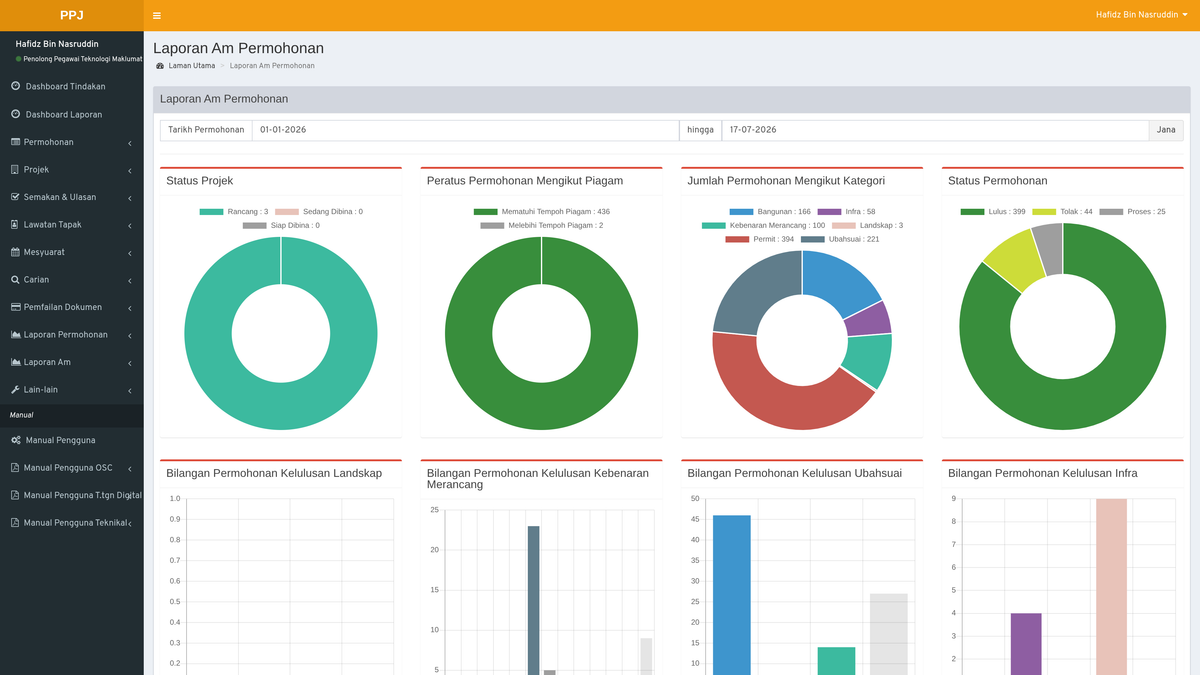Toggle sidebar with the hamburger menu icon
Viewport: 1200px width, 675px height.
pyautogui.click(x=157, y=16)
